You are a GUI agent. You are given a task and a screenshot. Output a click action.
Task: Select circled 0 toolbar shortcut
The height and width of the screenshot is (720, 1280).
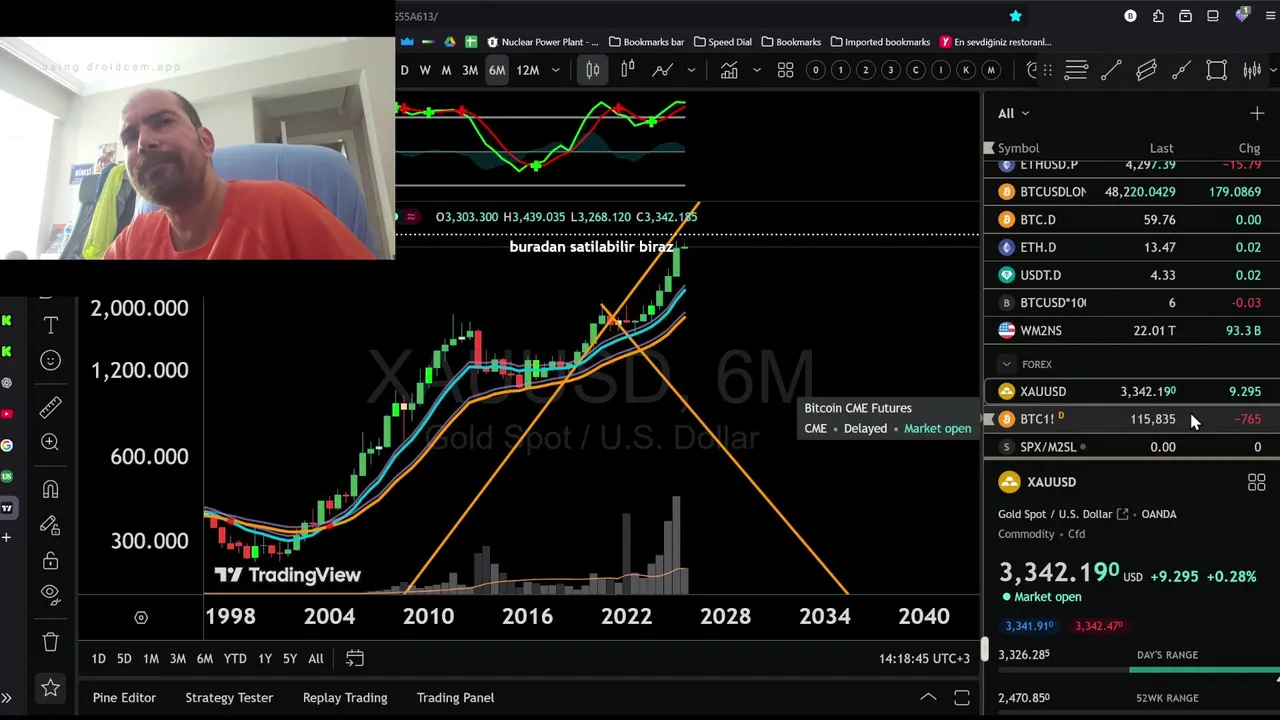pos(816,70)
